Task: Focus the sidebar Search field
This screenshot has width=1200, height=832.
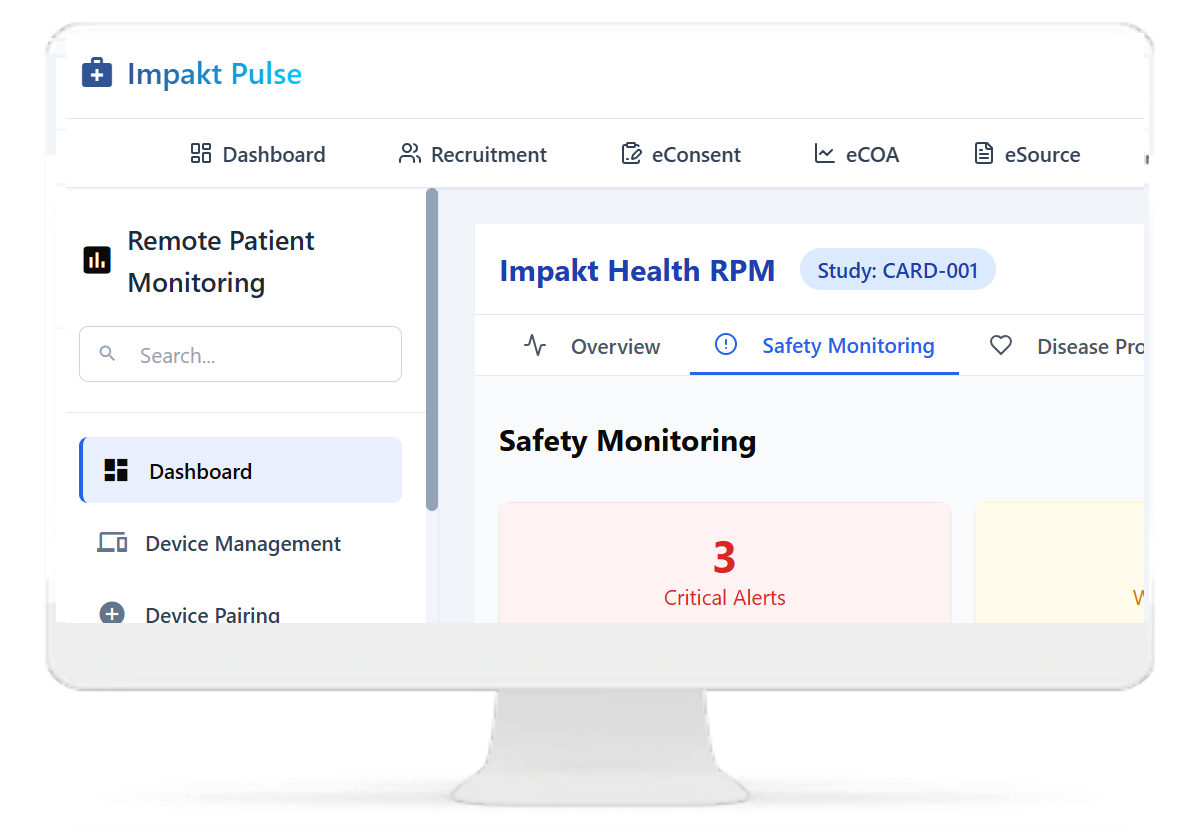Action: (241, 354)
